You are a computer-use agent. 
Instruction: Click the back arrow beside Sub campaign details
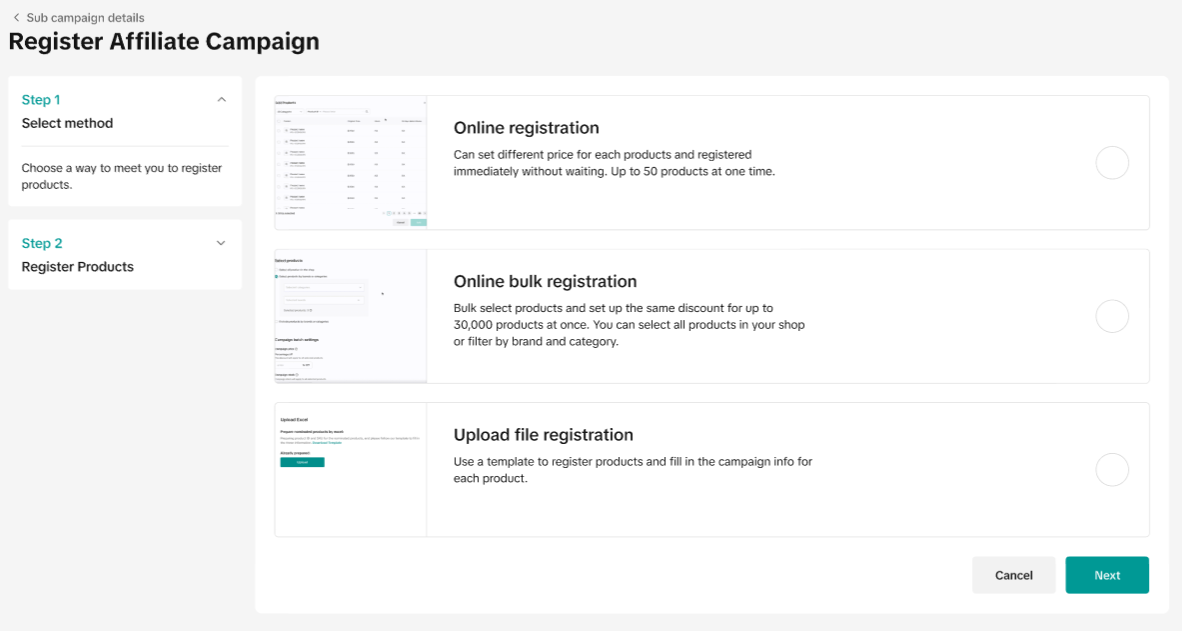(16, 18)
